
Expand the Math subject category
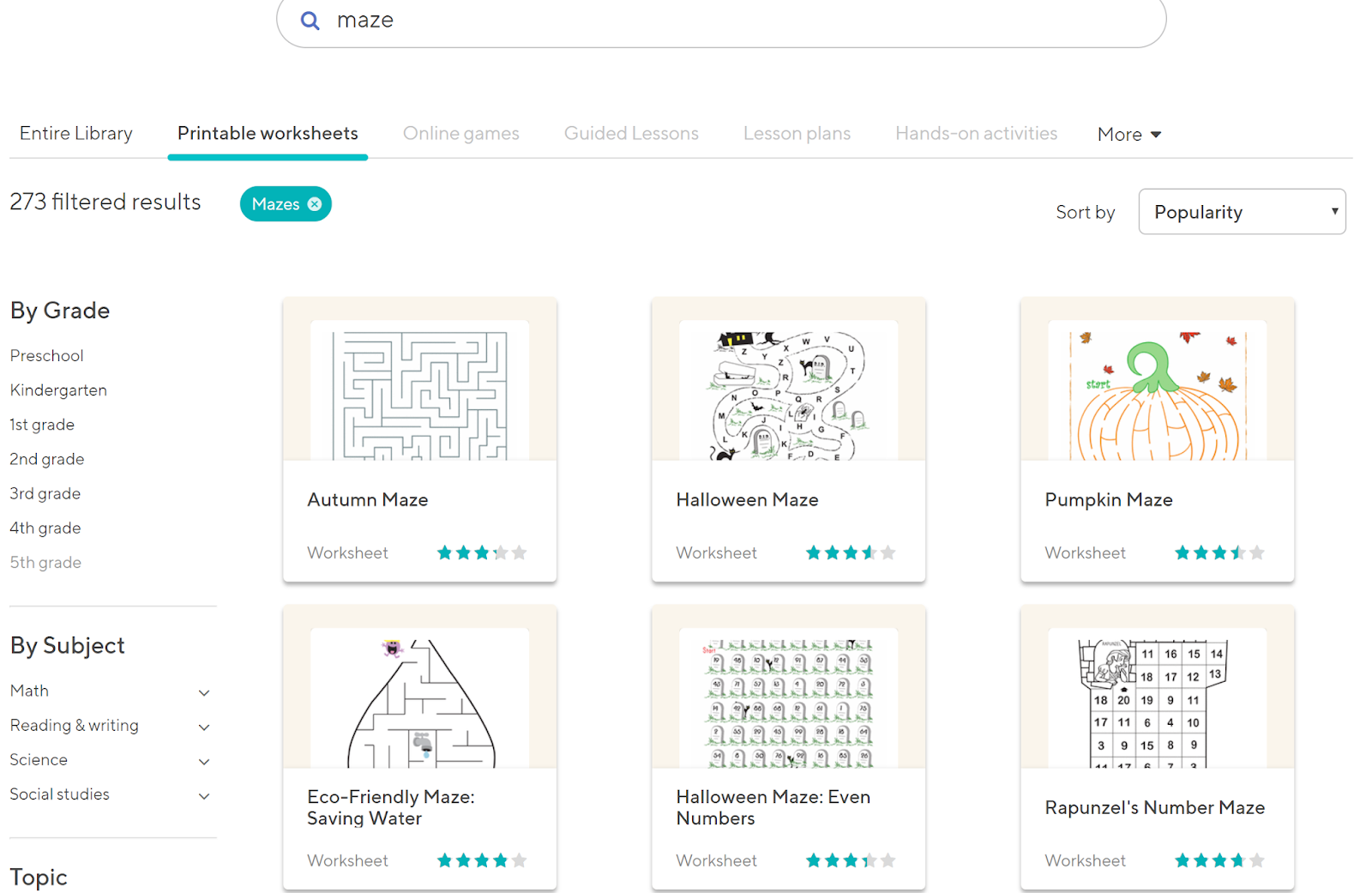pyautogui.click(x=204, y=692)
